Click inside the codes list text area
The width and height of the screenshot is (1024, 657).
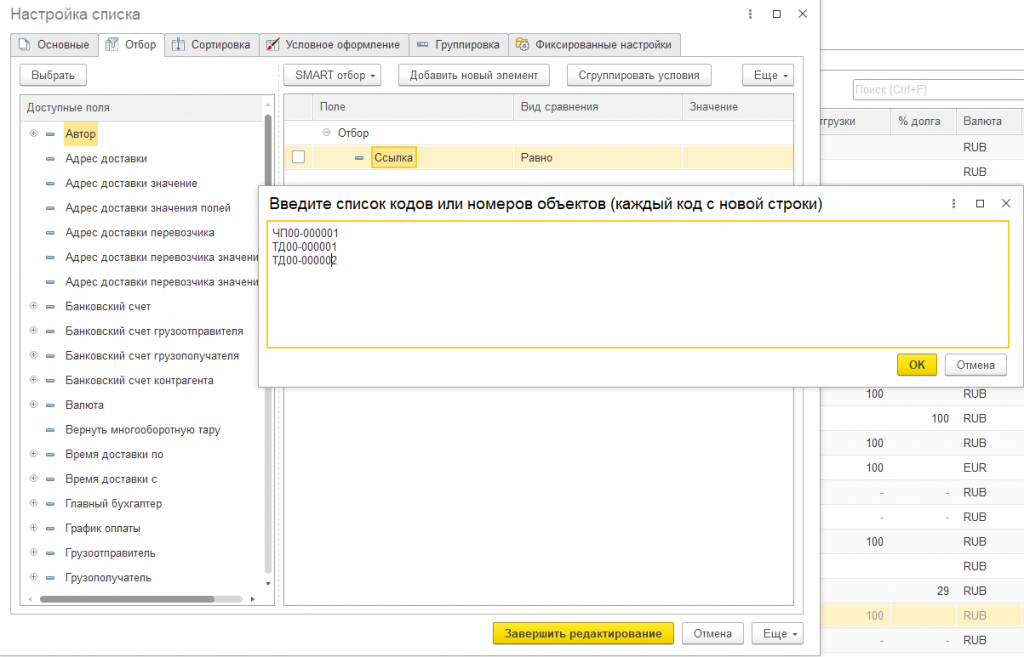pos(638,284)
